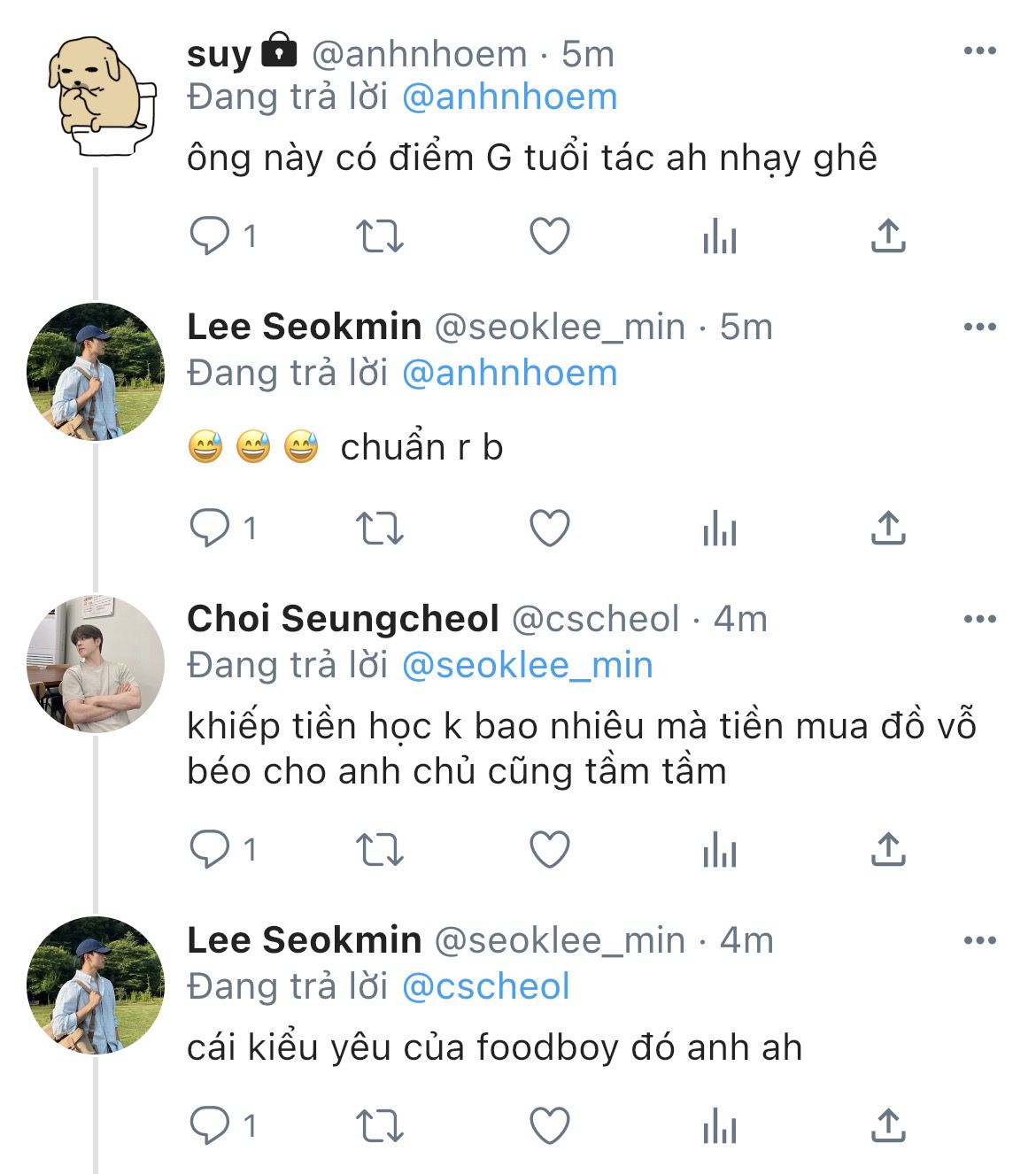Share Lee Seokmin's foodboy tweet

[887, 1126]
